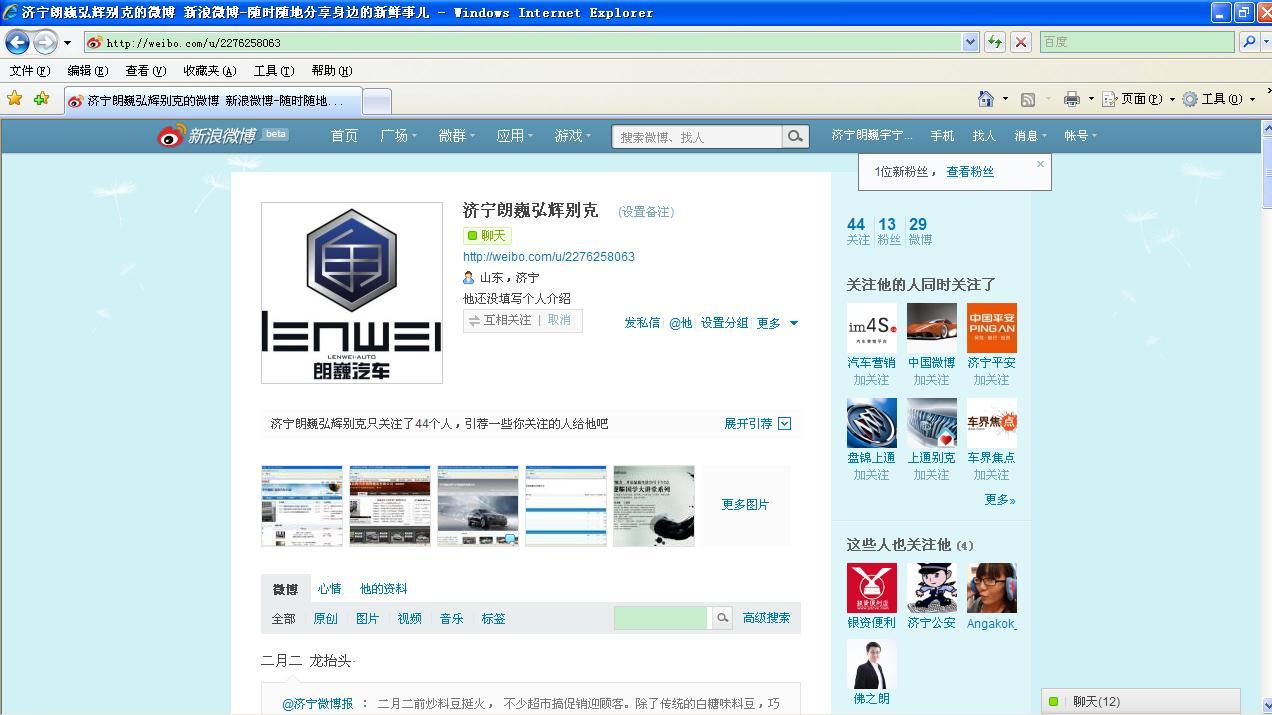Click the 上通别克 avatar image
Screen dimensions: 1272x715
pos(932,423)
